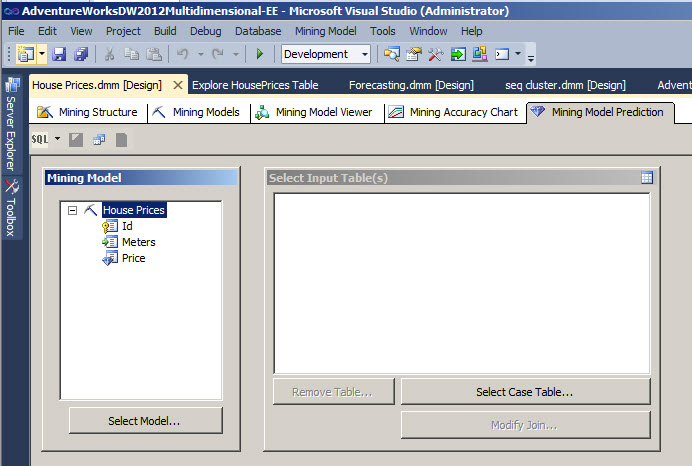Screen dimensions: 692x466
Task: Open the File menu
Action: tap(16, 31)
